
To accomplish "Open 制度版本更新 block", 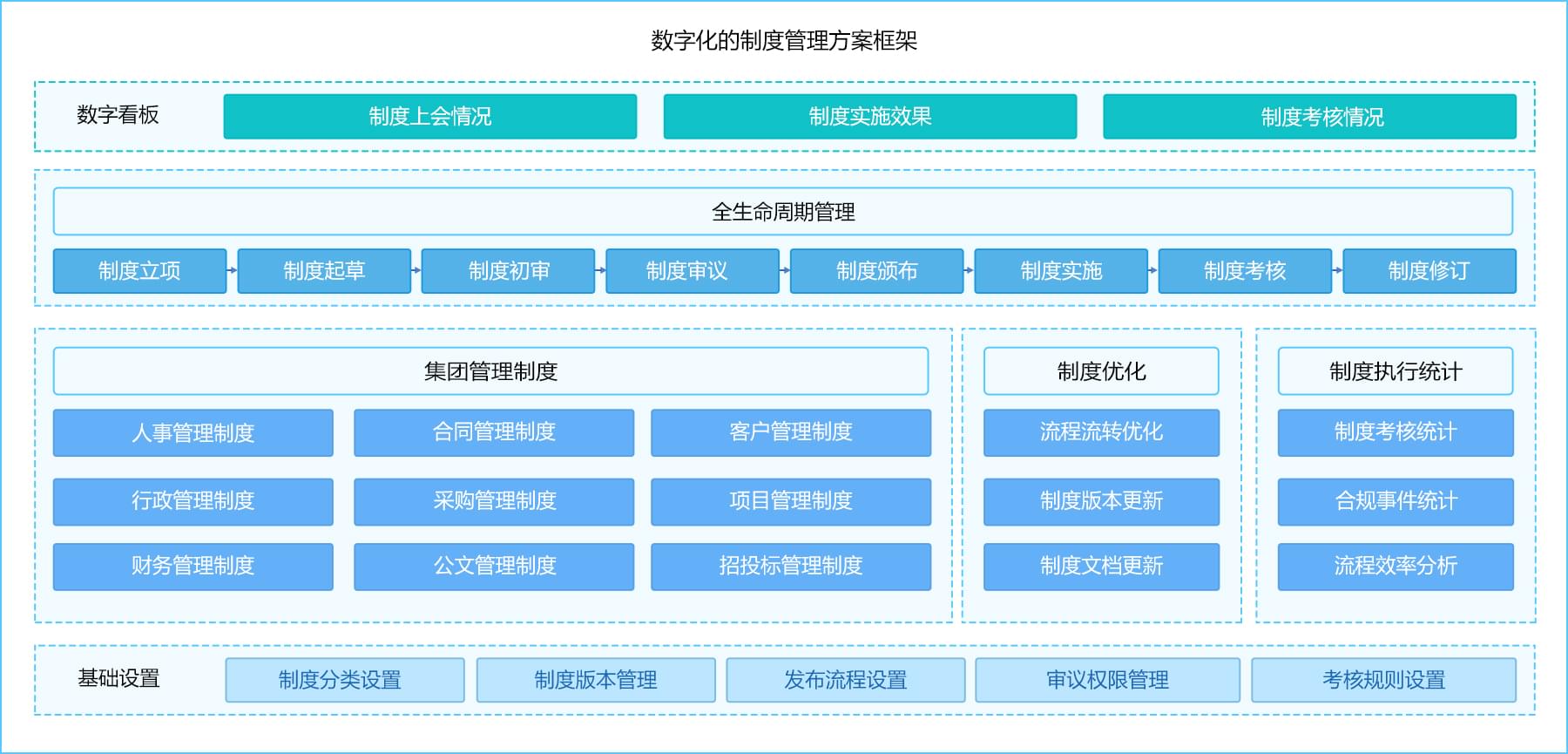I will pyautogui.click(x=1101, y=502).
